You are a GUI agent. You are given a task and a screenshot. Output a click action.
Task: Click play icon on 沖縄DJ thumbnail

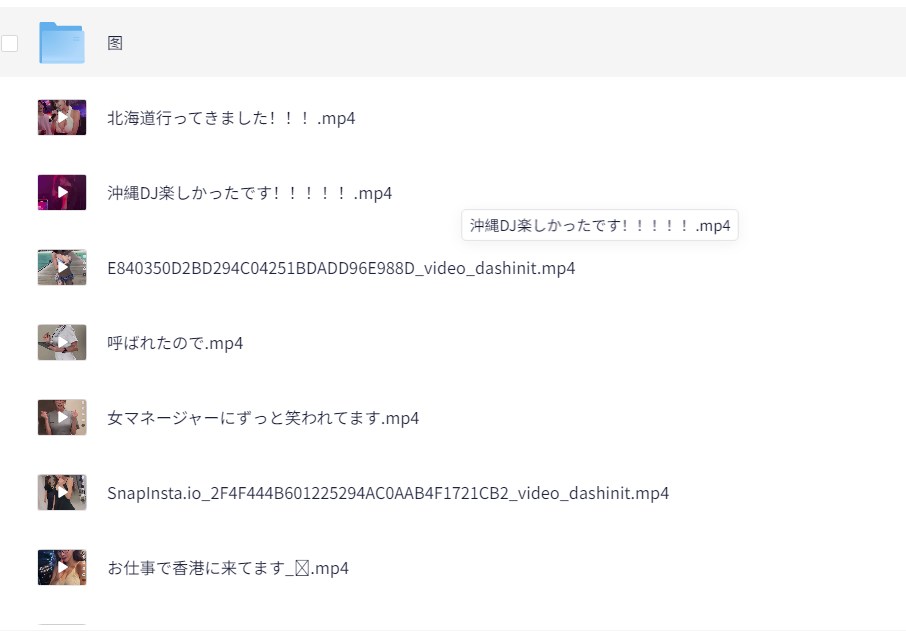point(62,192)
